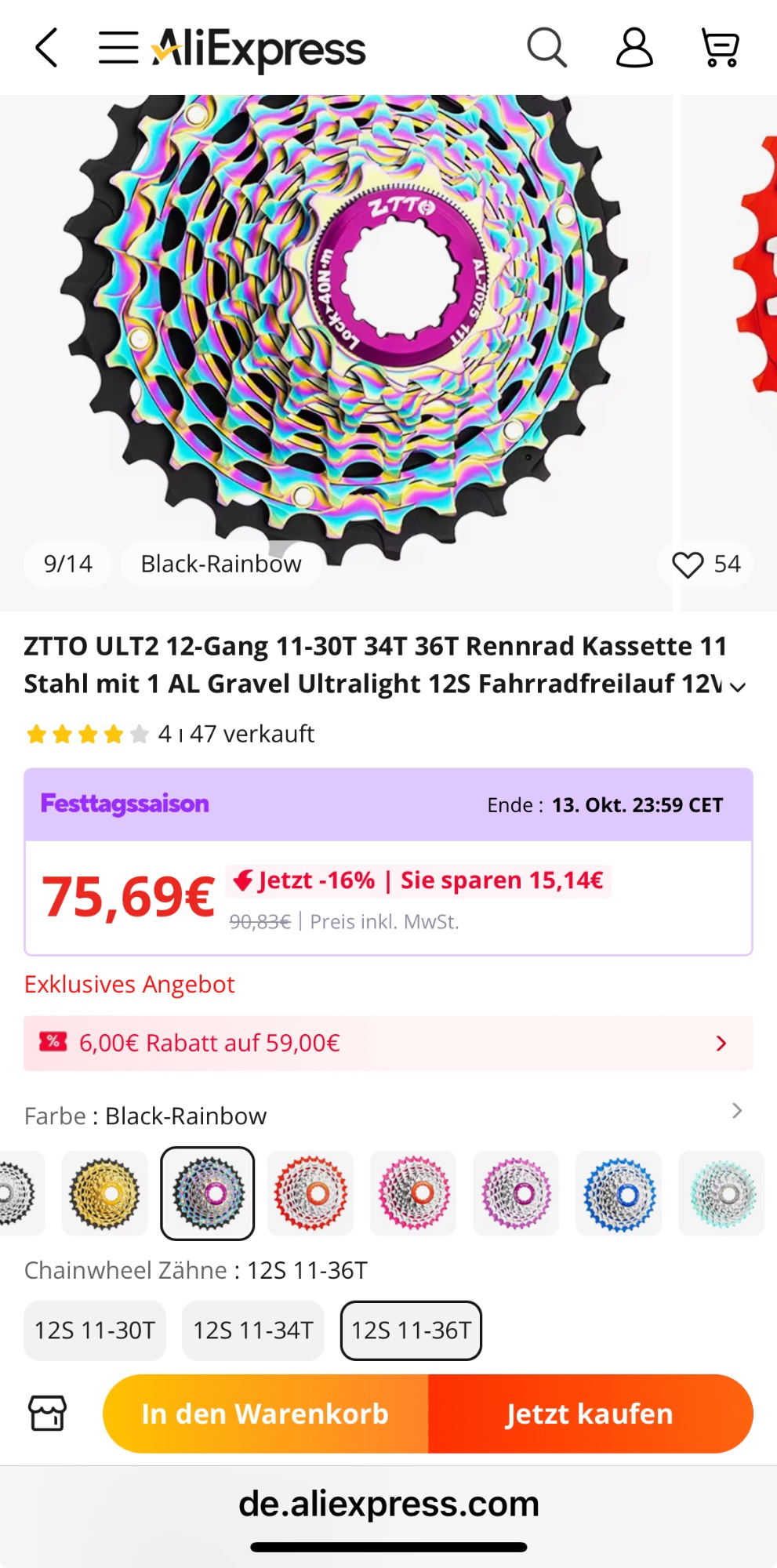This screenshot has width=777, height=1568.
Task: Select the 12S 11-36T size option
Action: pyautogui.click(x=411, y=1330)
